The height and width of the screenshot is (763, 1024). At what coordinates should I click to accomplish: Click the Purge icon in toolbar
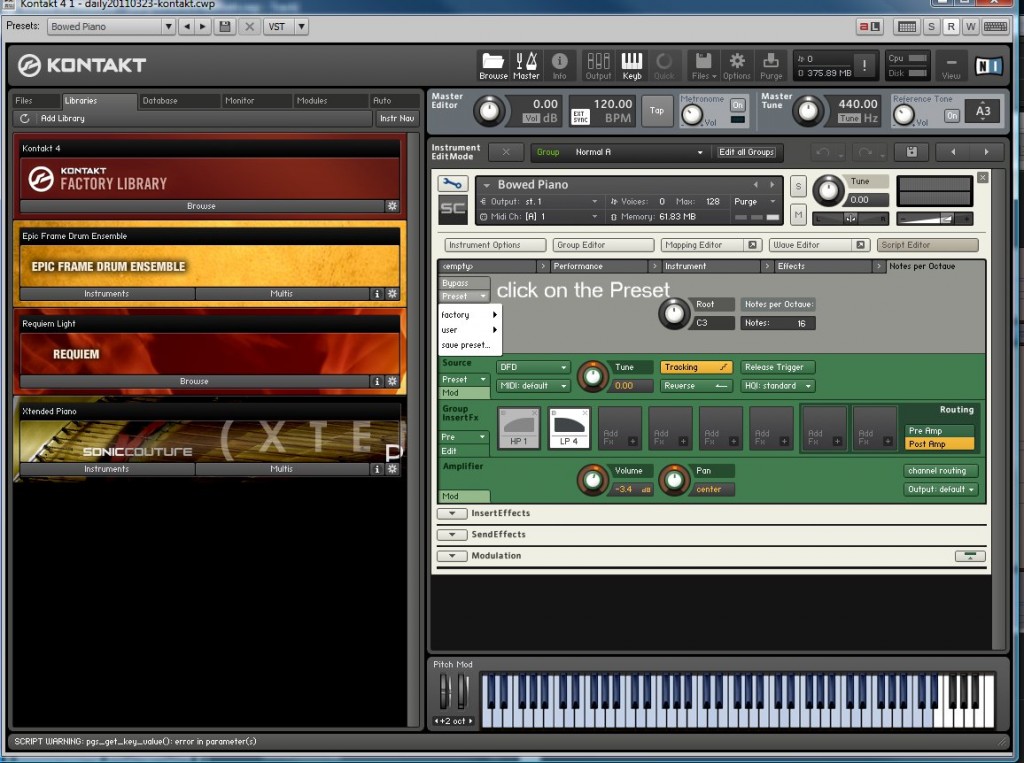pyautogui.click(x=771, y=65)
